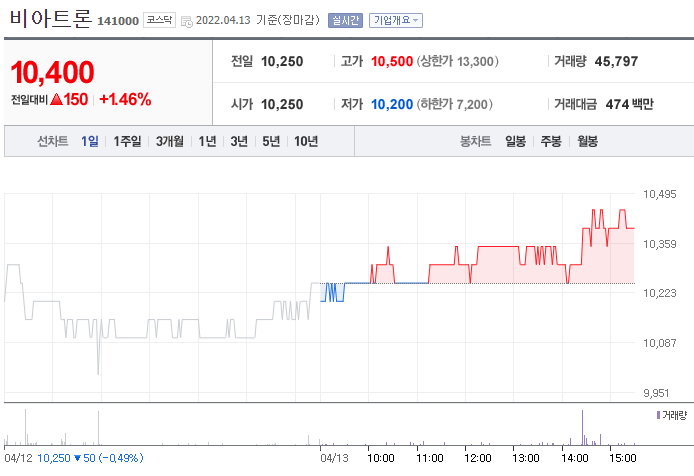This screenshot has width=694, height=476.
Task: View the 10년 line chart
Action: (306, 141)
